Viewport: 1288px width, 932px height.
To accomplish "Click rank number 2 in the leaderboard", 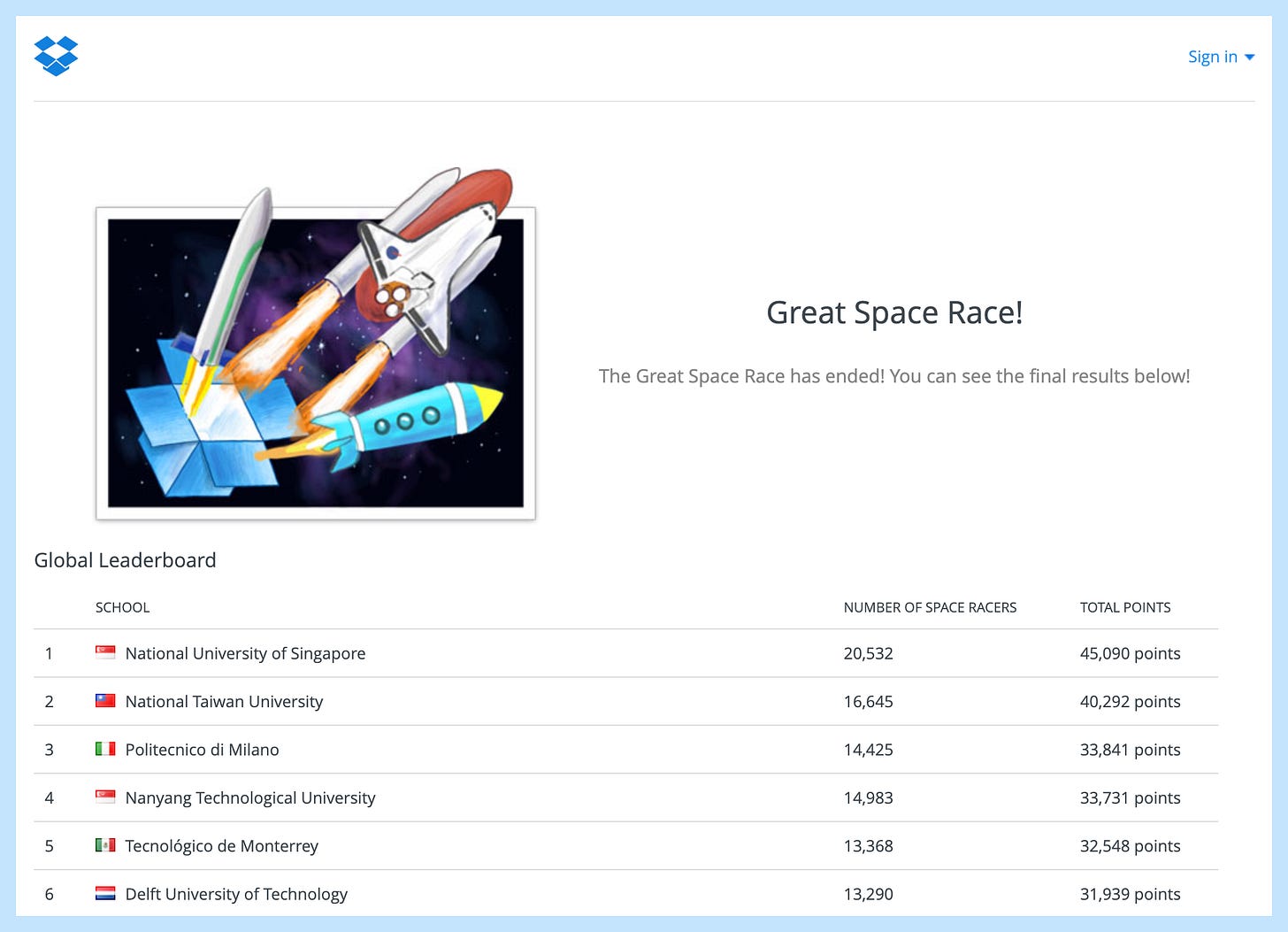I will pos(49,701).
